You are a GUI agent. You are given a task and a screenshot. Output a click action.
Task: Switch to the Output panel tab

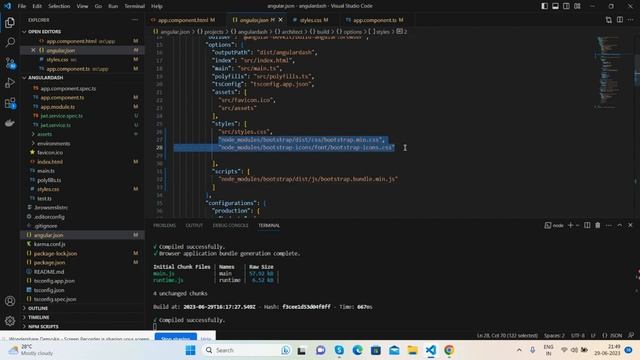point(194,225)
